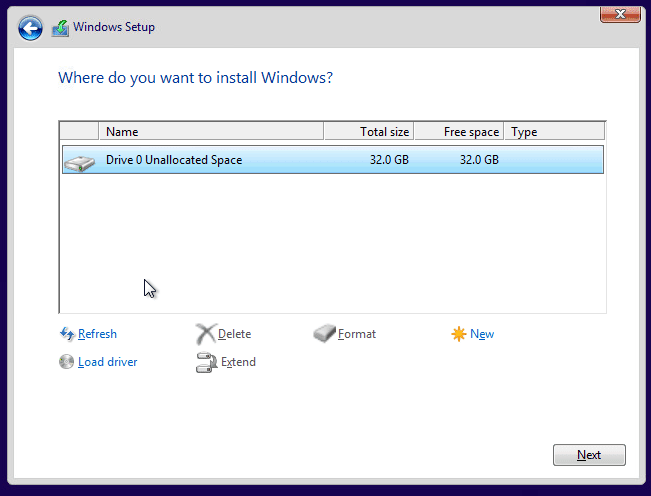Sort by the Free space column header
Image resolution: width=651 pixels, height=496 pixels.
click(459, 132)
